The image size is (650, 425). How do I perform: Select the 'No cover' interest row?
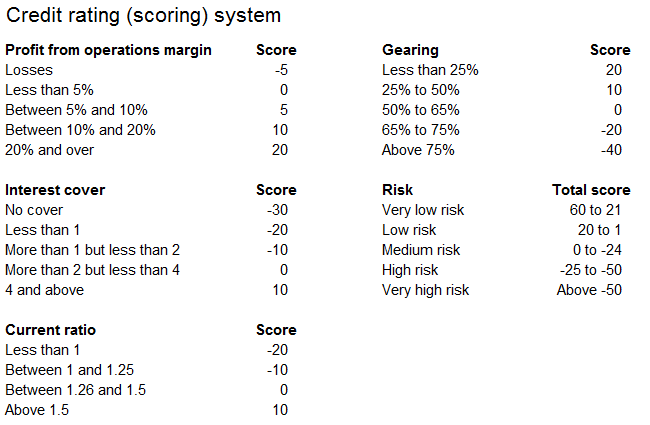coord(146,210)
